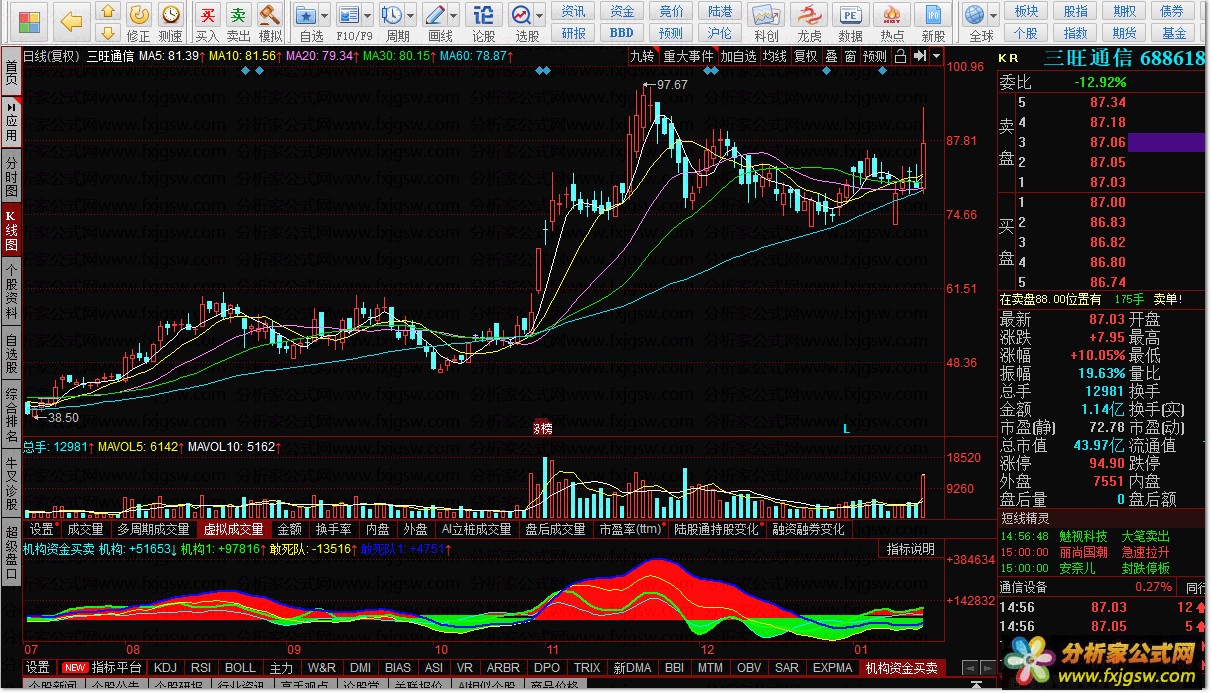Click the yellow down arrow icon

pos(108,35)
